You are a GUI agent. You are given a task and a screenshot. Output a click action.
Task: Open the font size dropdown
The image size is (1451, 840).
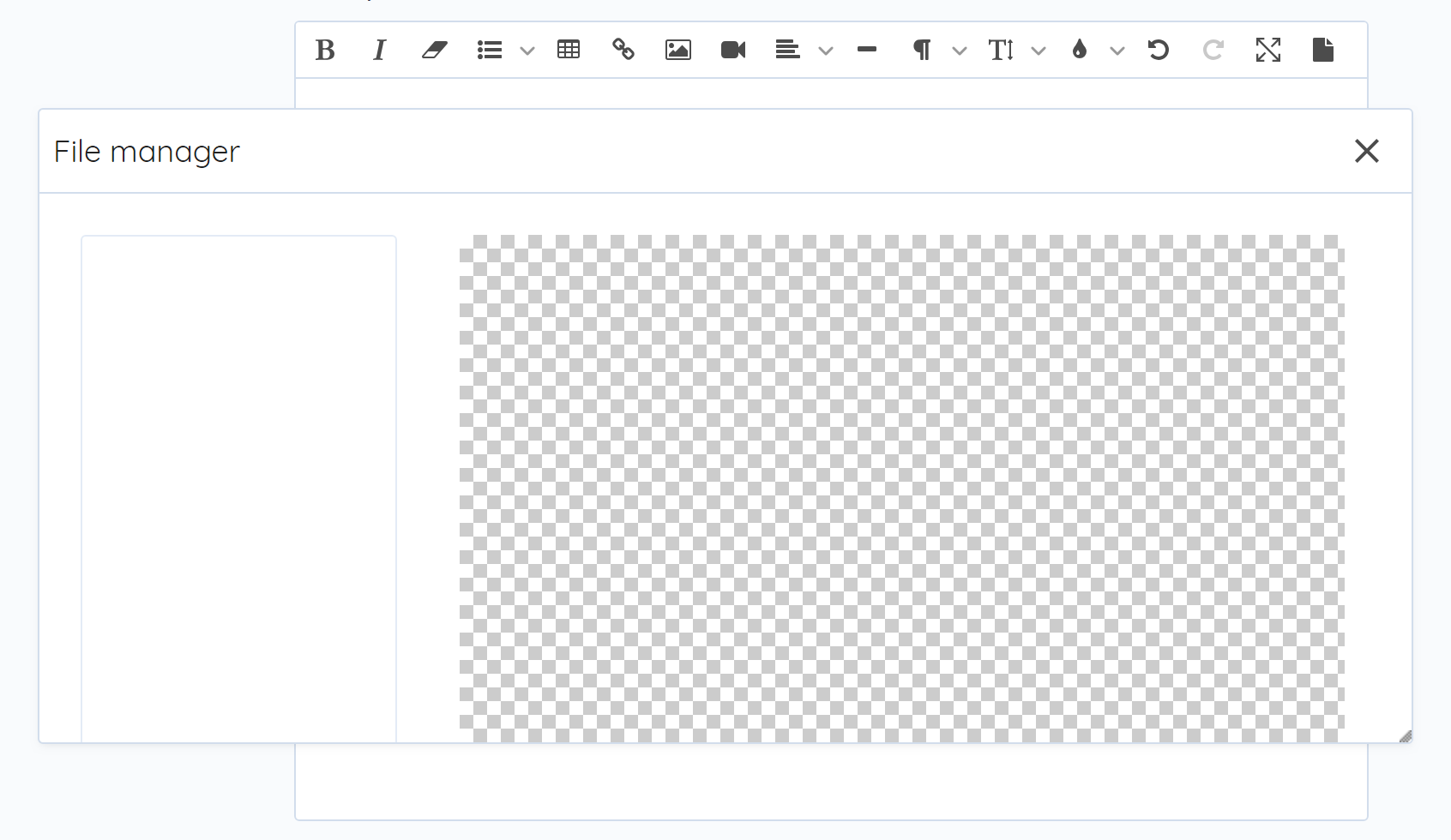(x=1039, y=51)
